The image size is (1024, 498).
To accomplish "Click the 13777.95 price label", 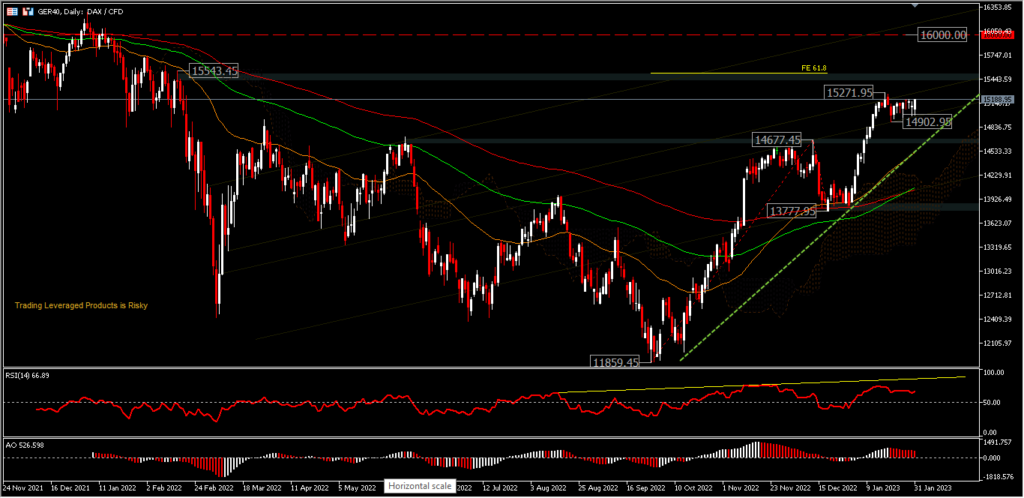I will click(x=792, y=211).
